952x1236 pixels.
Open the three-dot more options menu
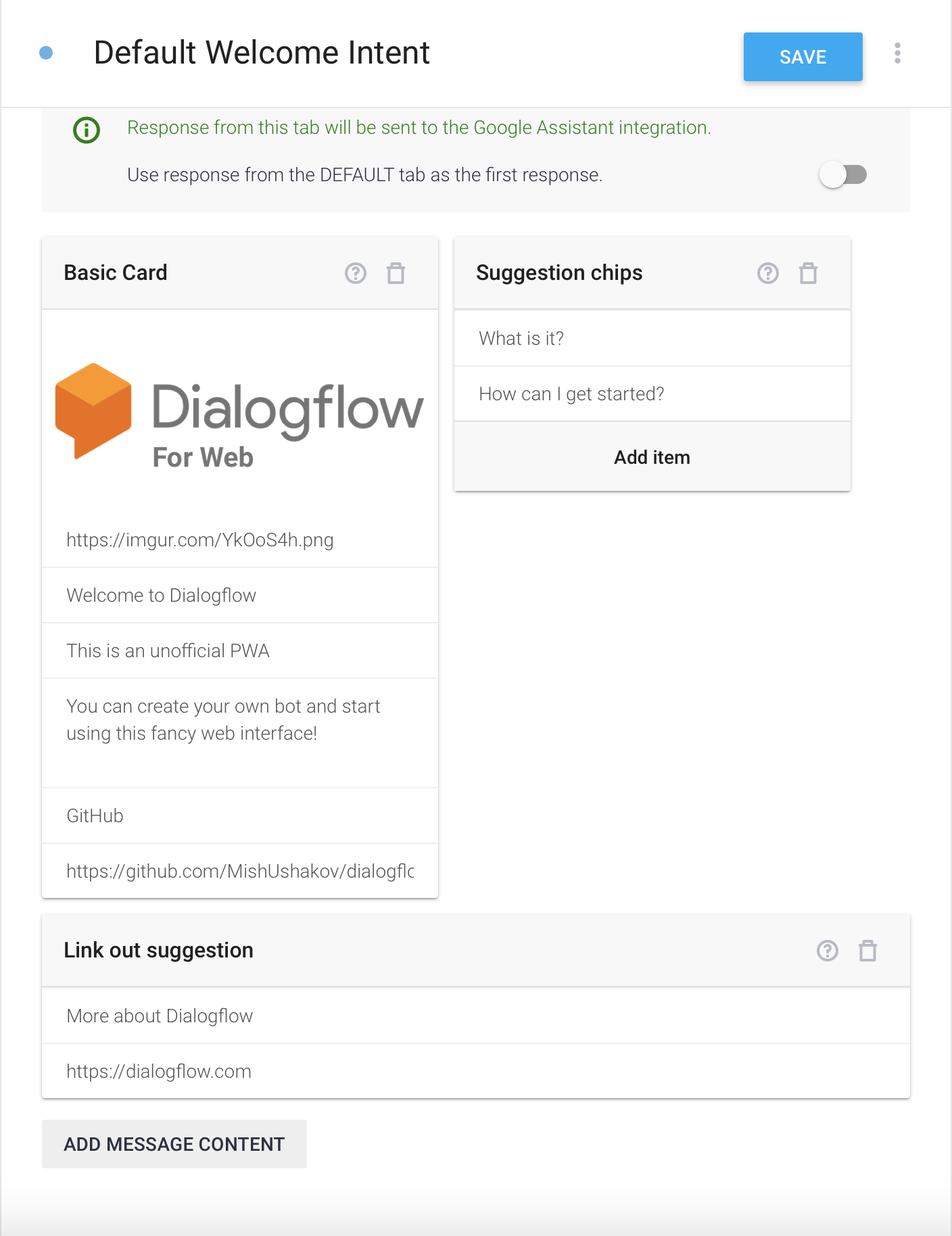pyautogui.click(x=898, y=53)
